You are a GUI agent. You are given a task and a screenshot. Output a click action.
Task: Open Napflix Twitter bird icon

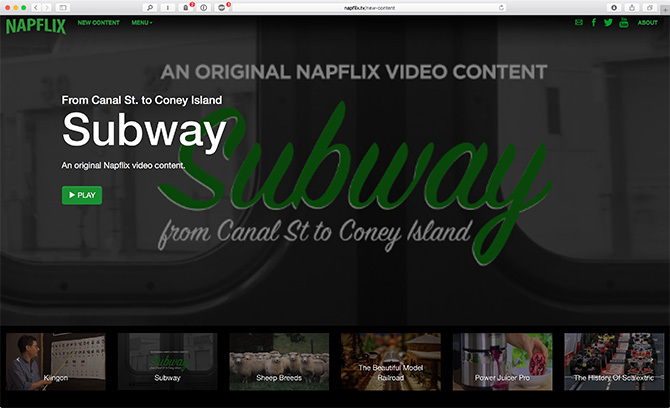click(608, 22)
